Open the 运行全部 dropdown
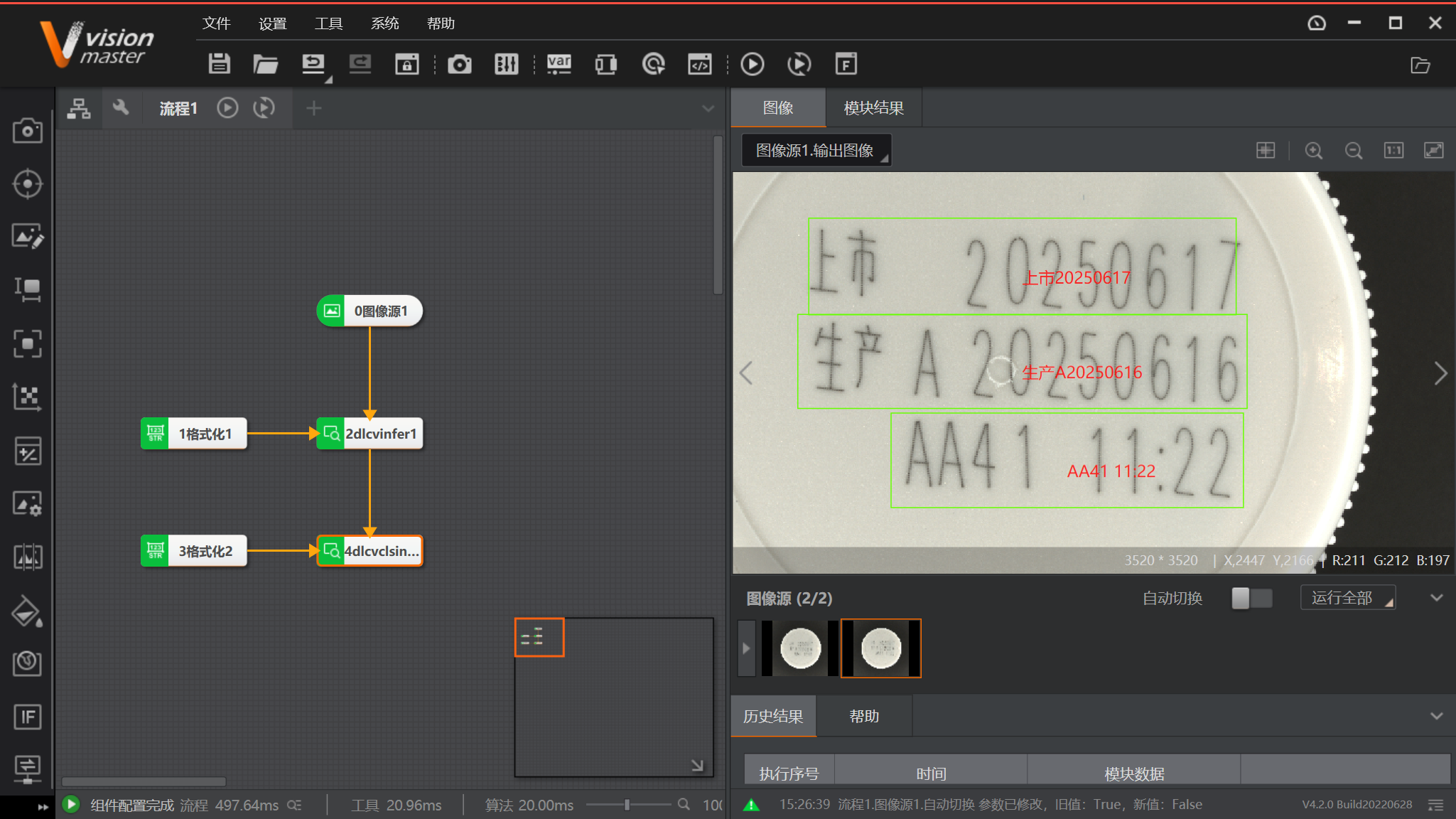The image size is (1456, 819). click(x=1348, y=598)
